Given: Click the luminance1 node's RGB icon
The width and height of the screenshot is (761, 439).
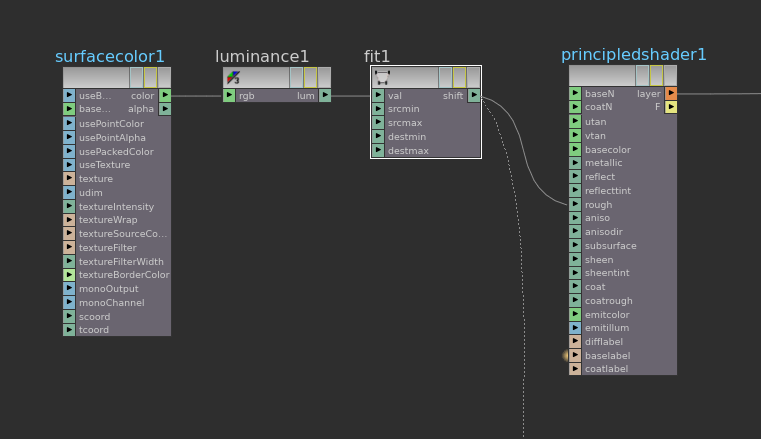Looking at the screenshot, I should coord(233,78).
